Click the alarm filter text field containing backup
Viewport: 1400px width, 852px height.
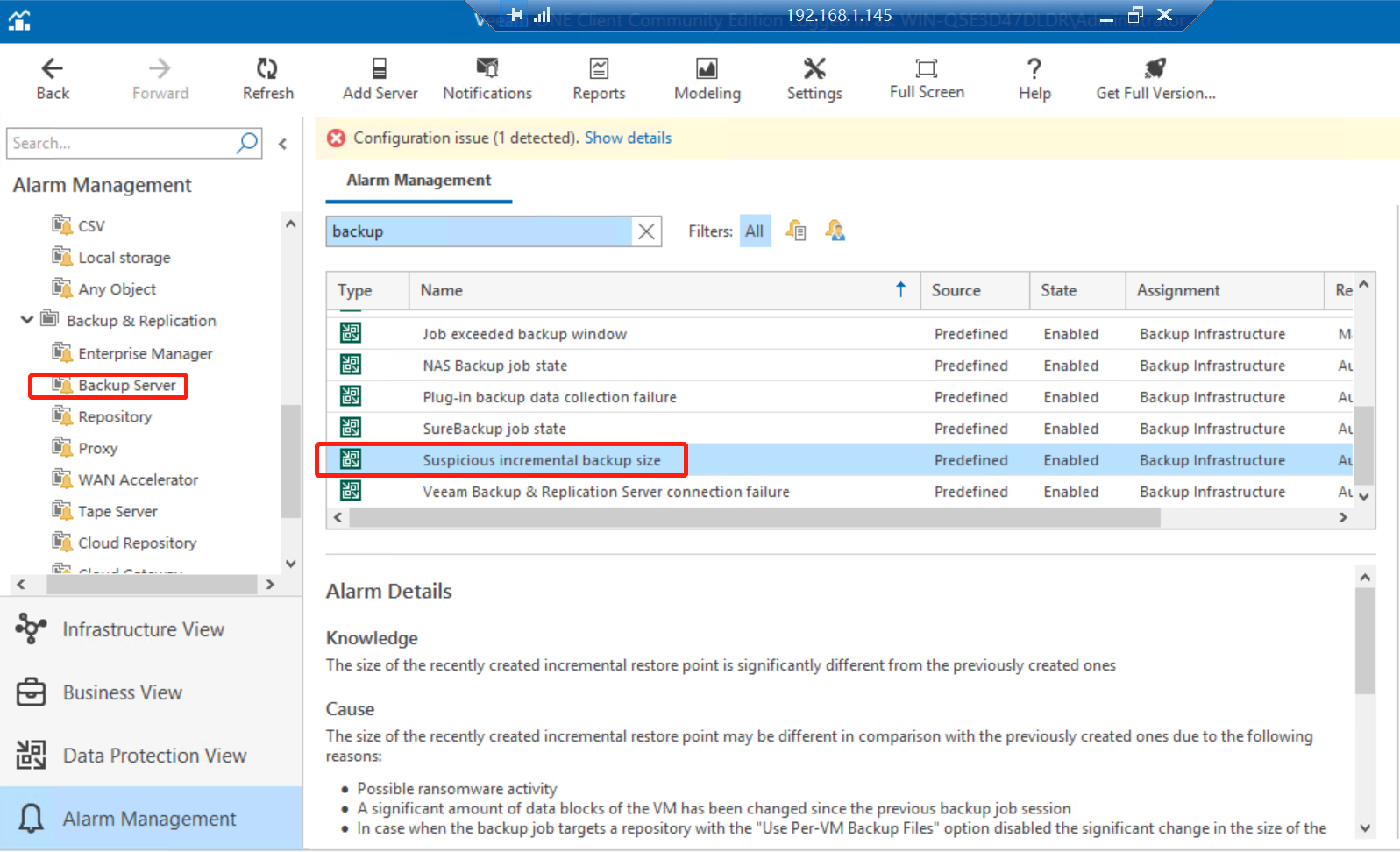[479, 231]
